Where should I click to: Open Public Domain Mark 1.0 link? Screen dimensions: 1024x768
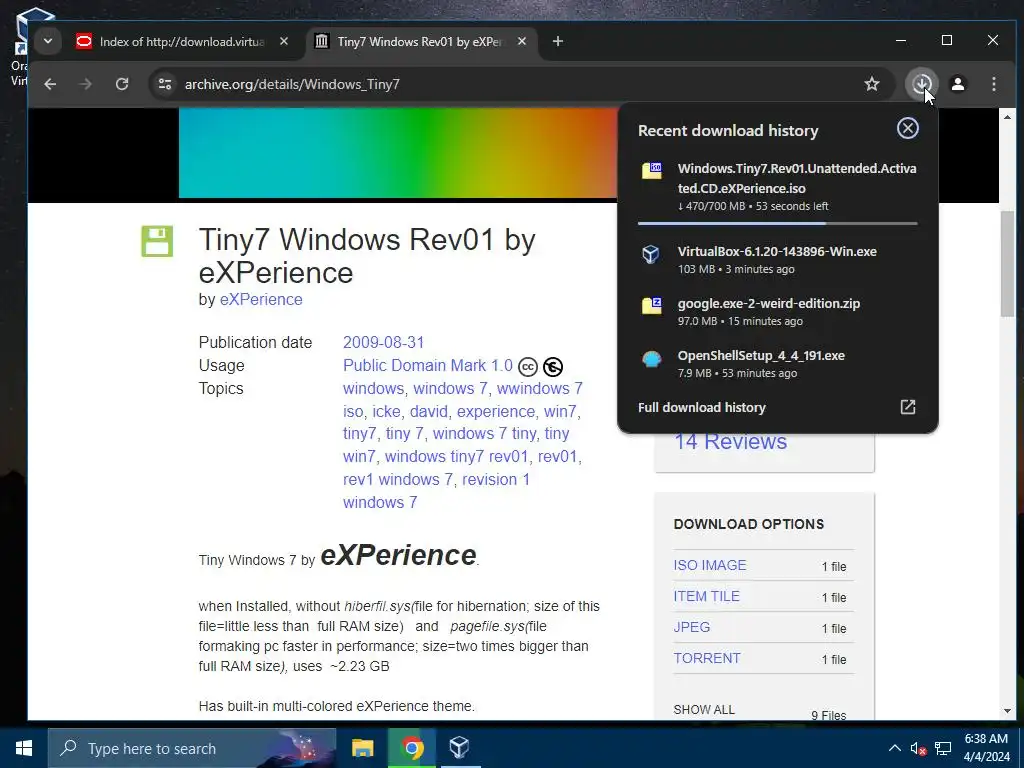428,365
